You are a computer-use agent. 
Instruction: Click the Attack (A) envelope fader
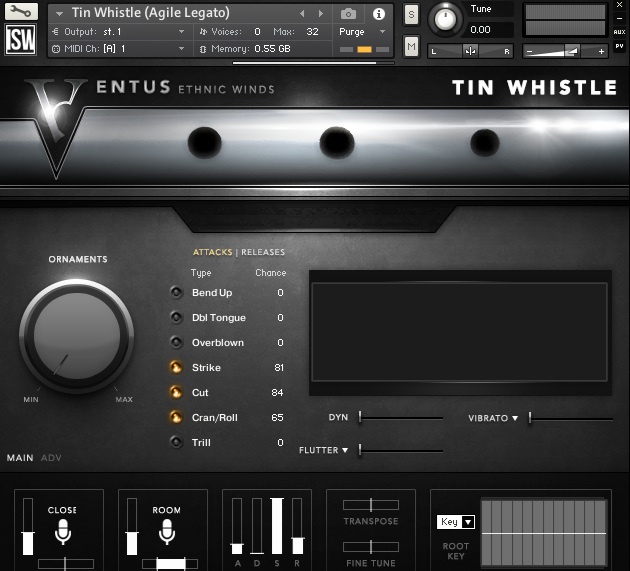[237, 526]
